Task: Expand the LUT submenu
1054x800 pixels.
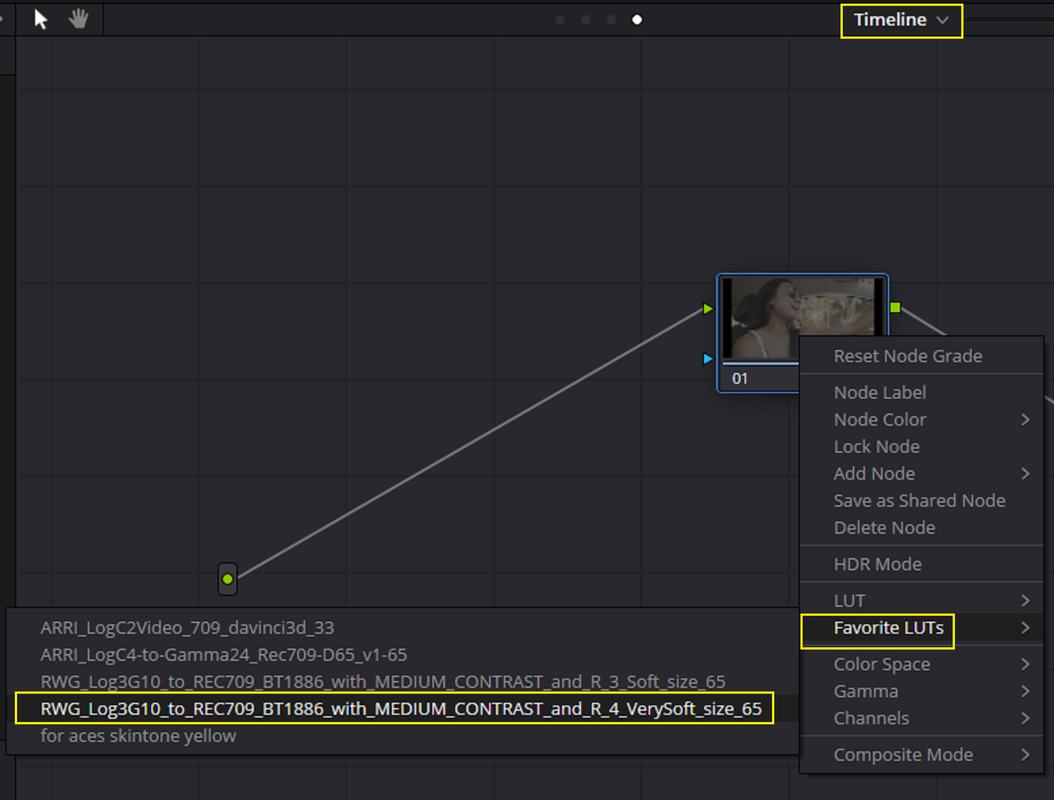Action: click(x=922, y=600)
